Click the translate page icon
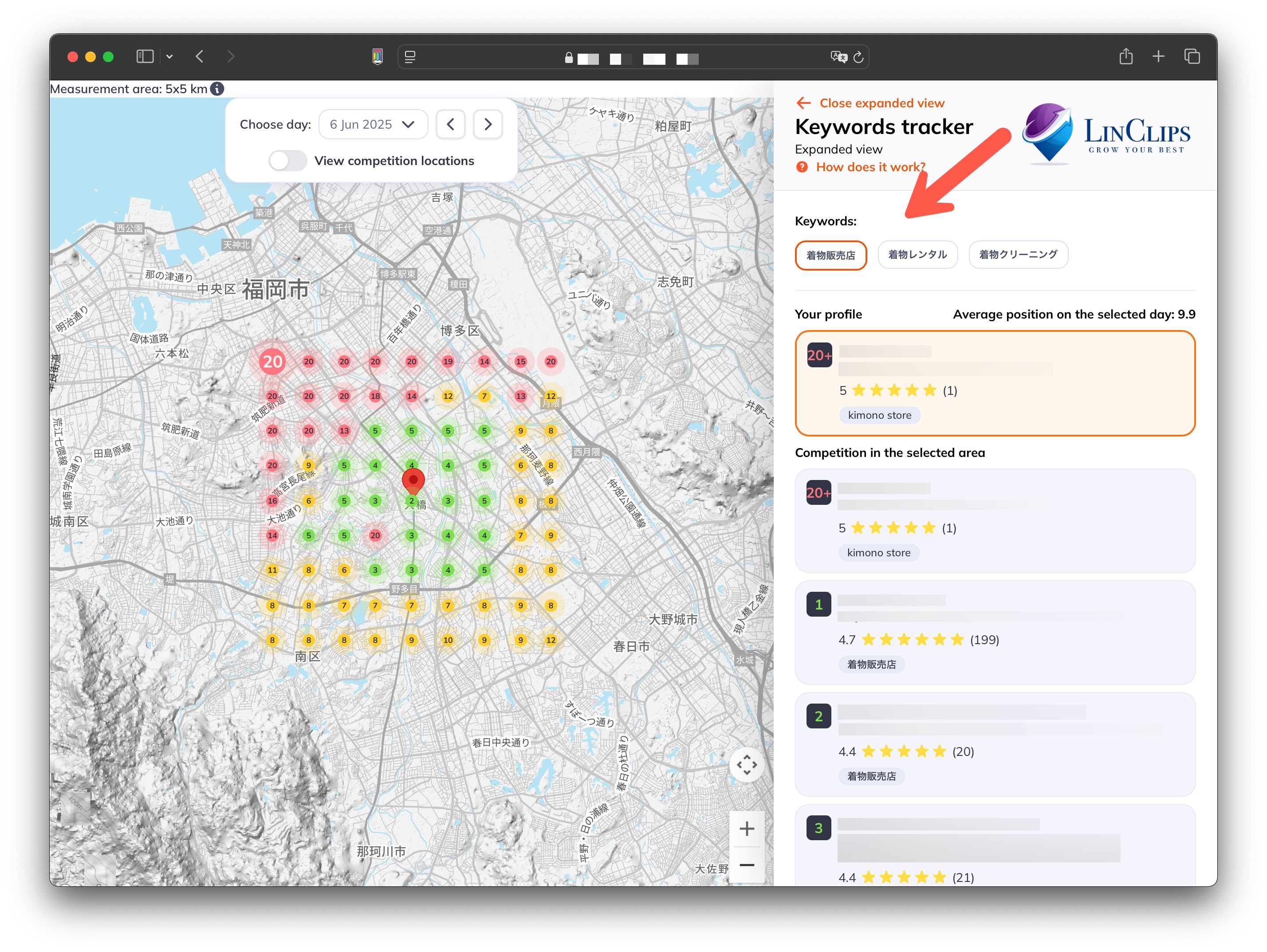 coord(838,57)
